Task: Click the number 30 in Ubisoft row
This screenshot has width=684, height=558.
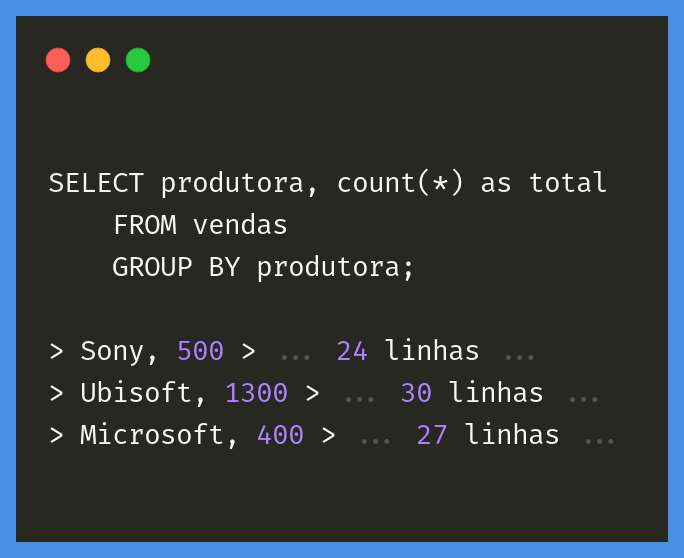Action: click(416, 393)
